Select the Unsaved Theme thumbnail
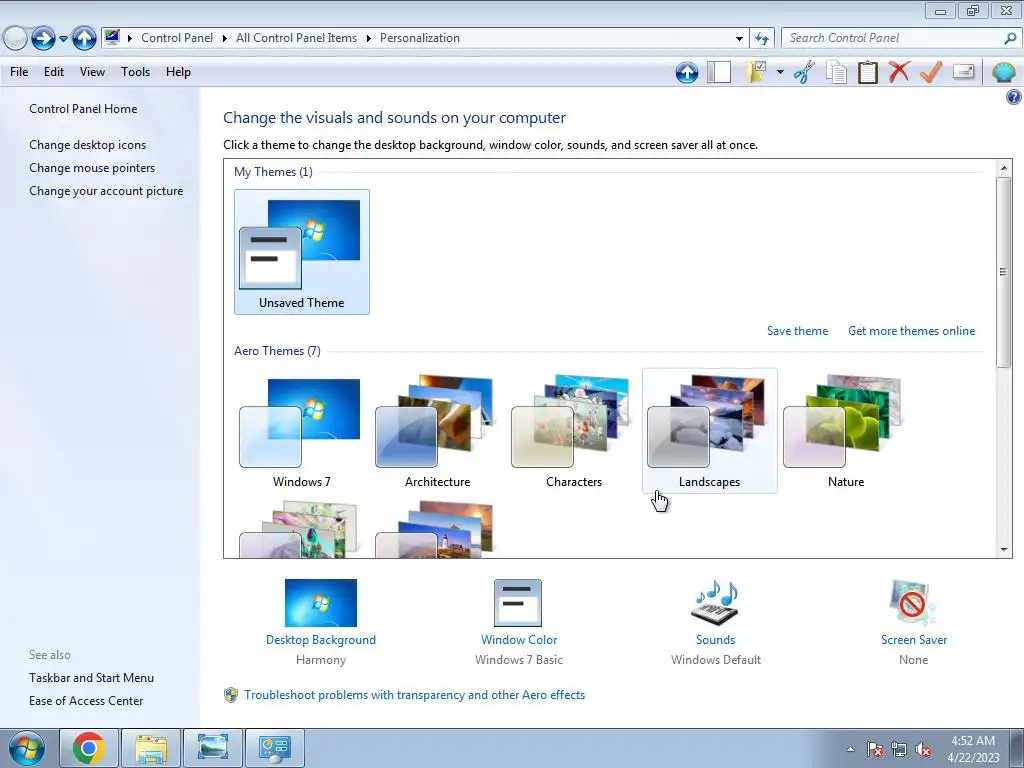This screenshot has height=768, width=1024. 302,252
